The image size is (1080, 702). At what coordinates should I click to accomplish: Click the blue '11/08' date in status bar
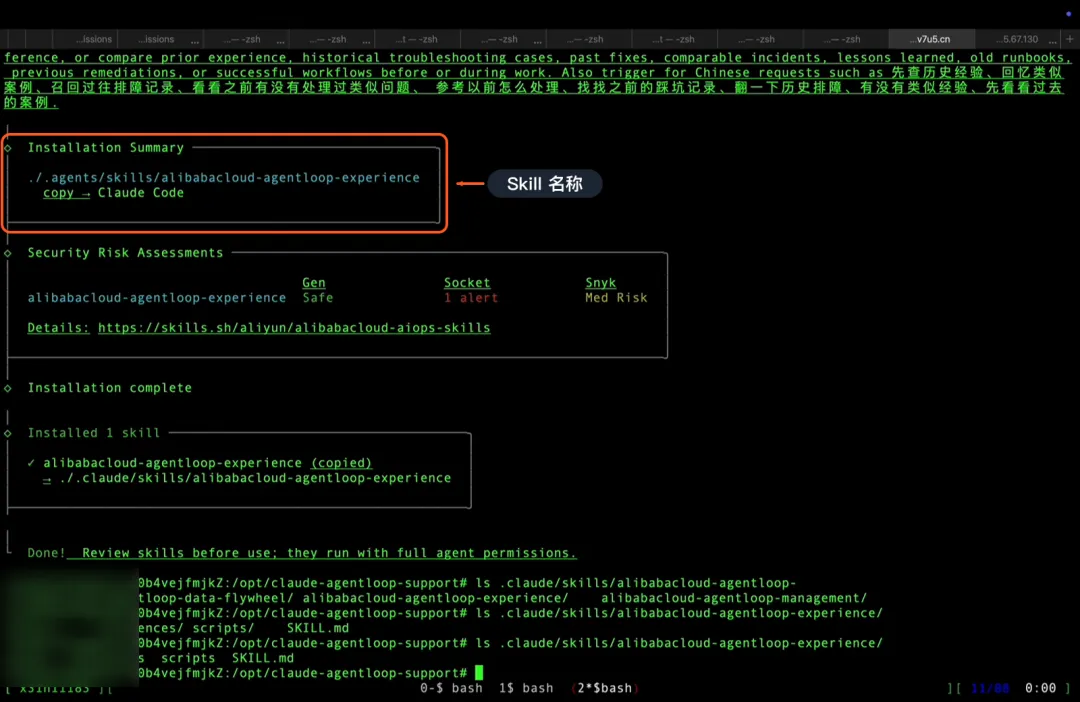pyautogui.click(x=990, y=688)
